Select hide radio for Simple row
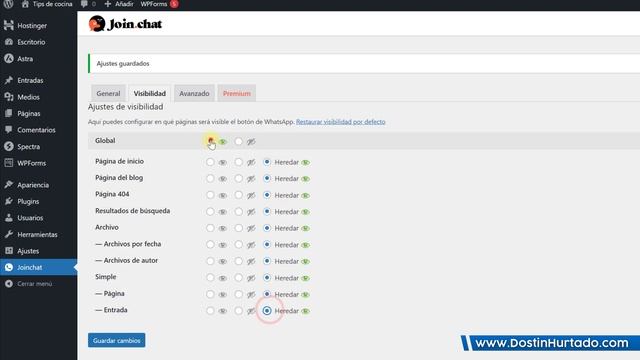Viewport: 640px width, 360px height. (238, 278)
